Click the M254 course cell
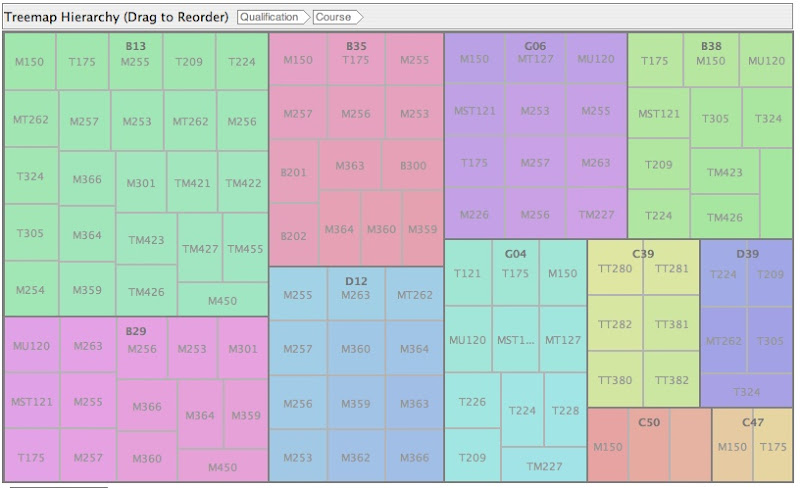 click(x=30, y=292)
